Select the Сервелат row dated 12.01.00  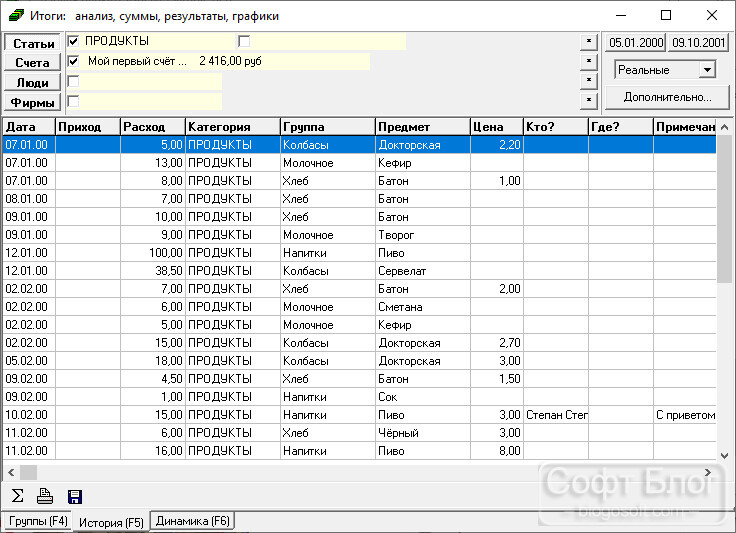(359, 271)
